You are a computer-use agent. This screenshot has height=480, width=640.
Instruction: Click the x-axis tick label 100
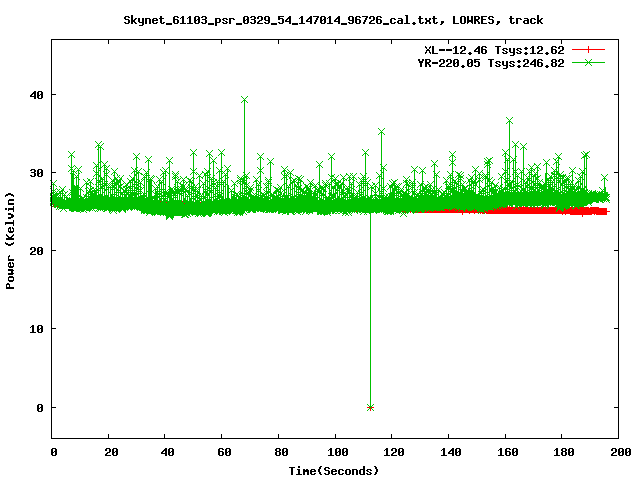[335, 452]
